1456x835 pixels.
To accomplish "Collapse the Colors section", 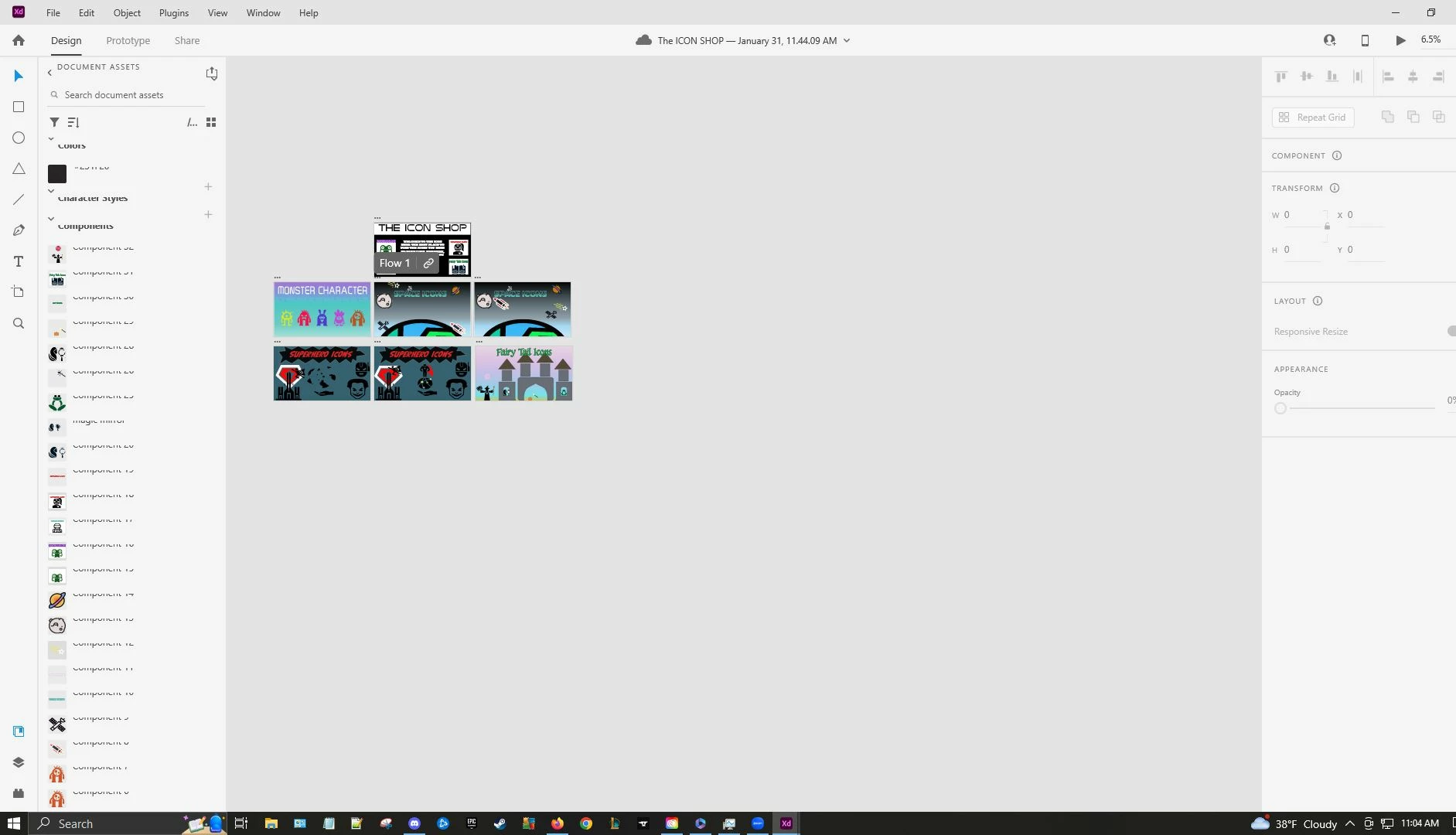I will [51, 140].
